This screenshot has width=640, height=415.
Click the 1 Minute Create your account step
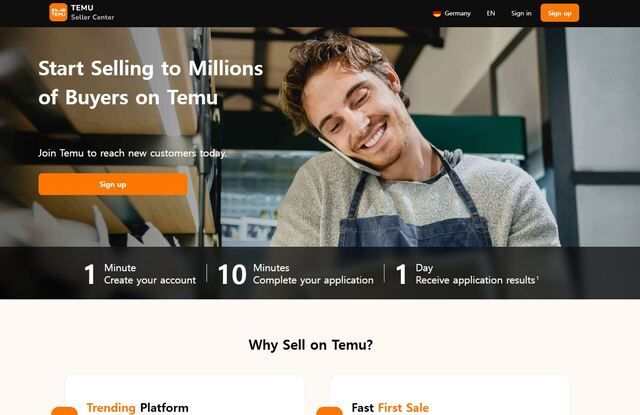point(140,274)
